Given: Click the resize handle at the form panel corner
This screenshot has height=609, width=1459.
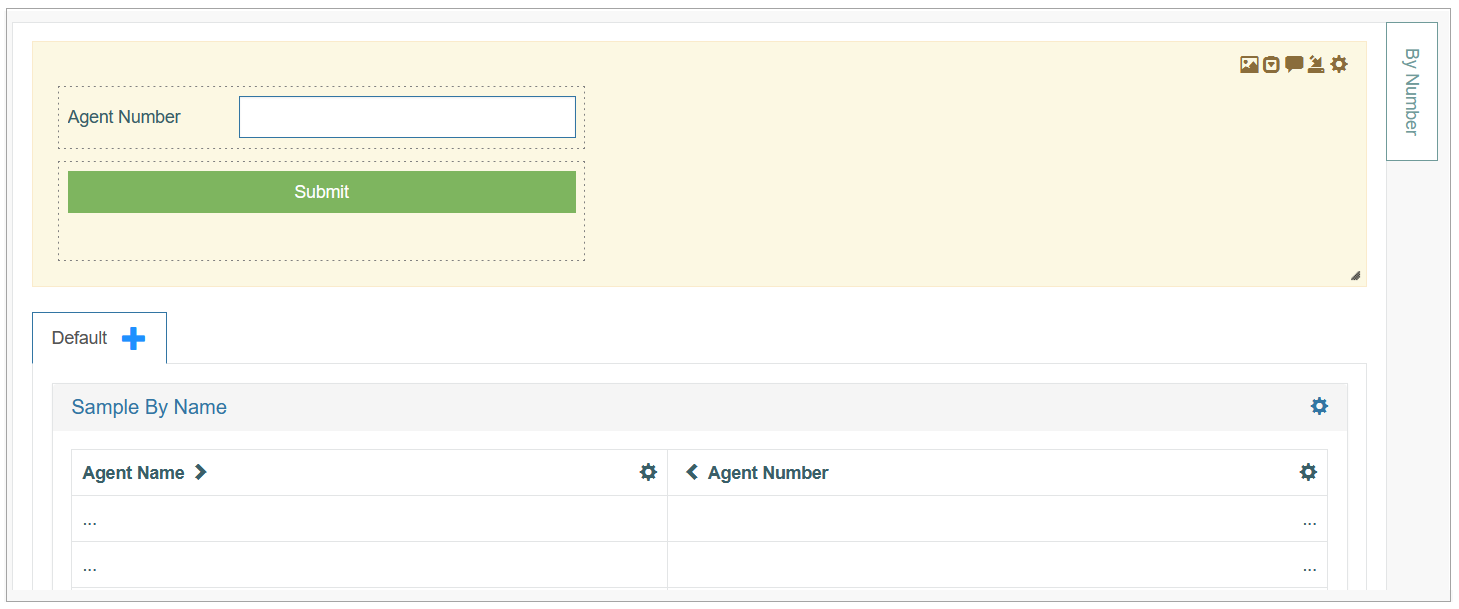Looking at the screenshot, I should (1355, 276).
